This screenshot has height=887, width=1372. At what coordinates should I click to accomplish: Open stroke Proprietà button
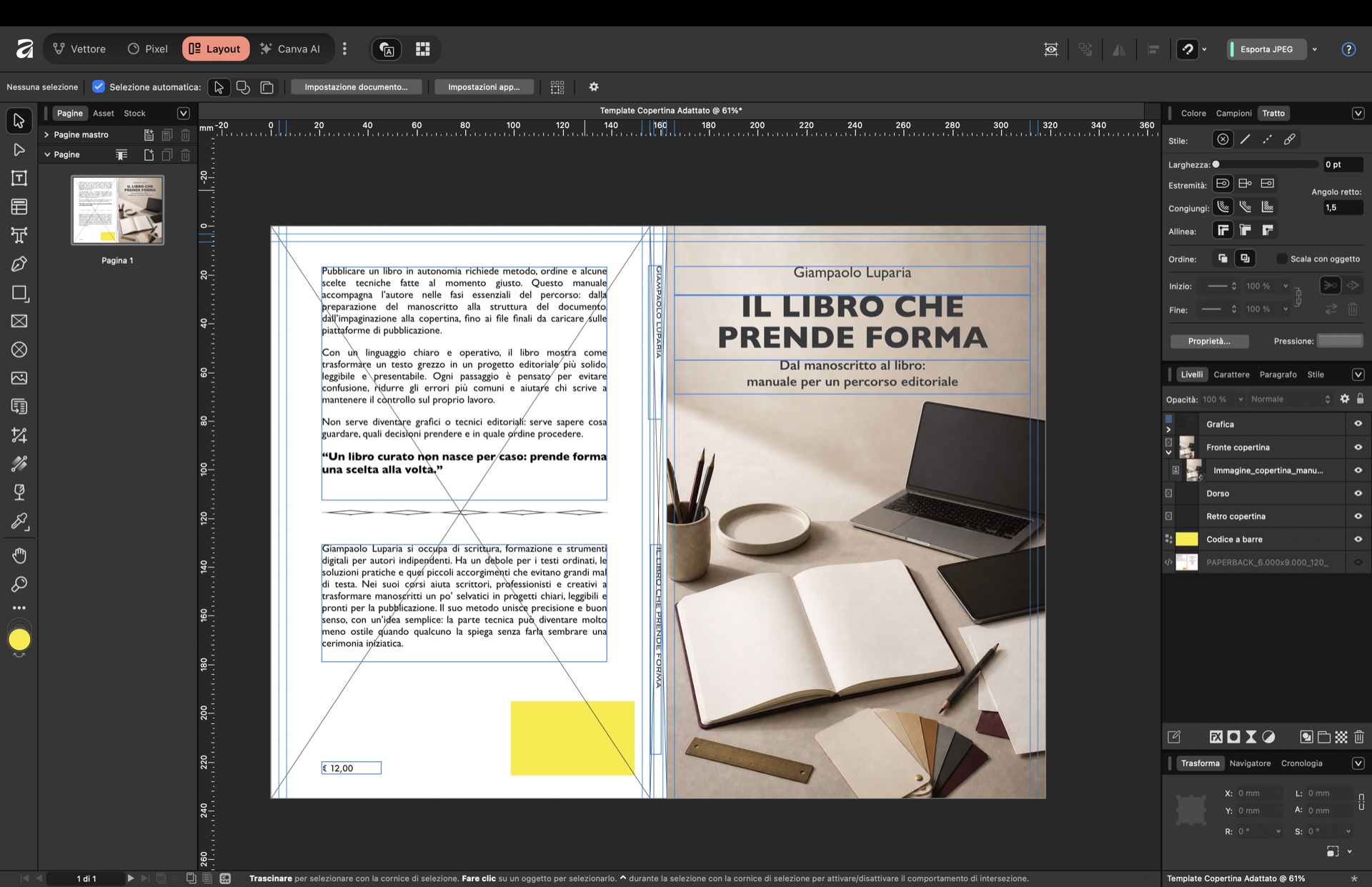(x=1209, y=341)
